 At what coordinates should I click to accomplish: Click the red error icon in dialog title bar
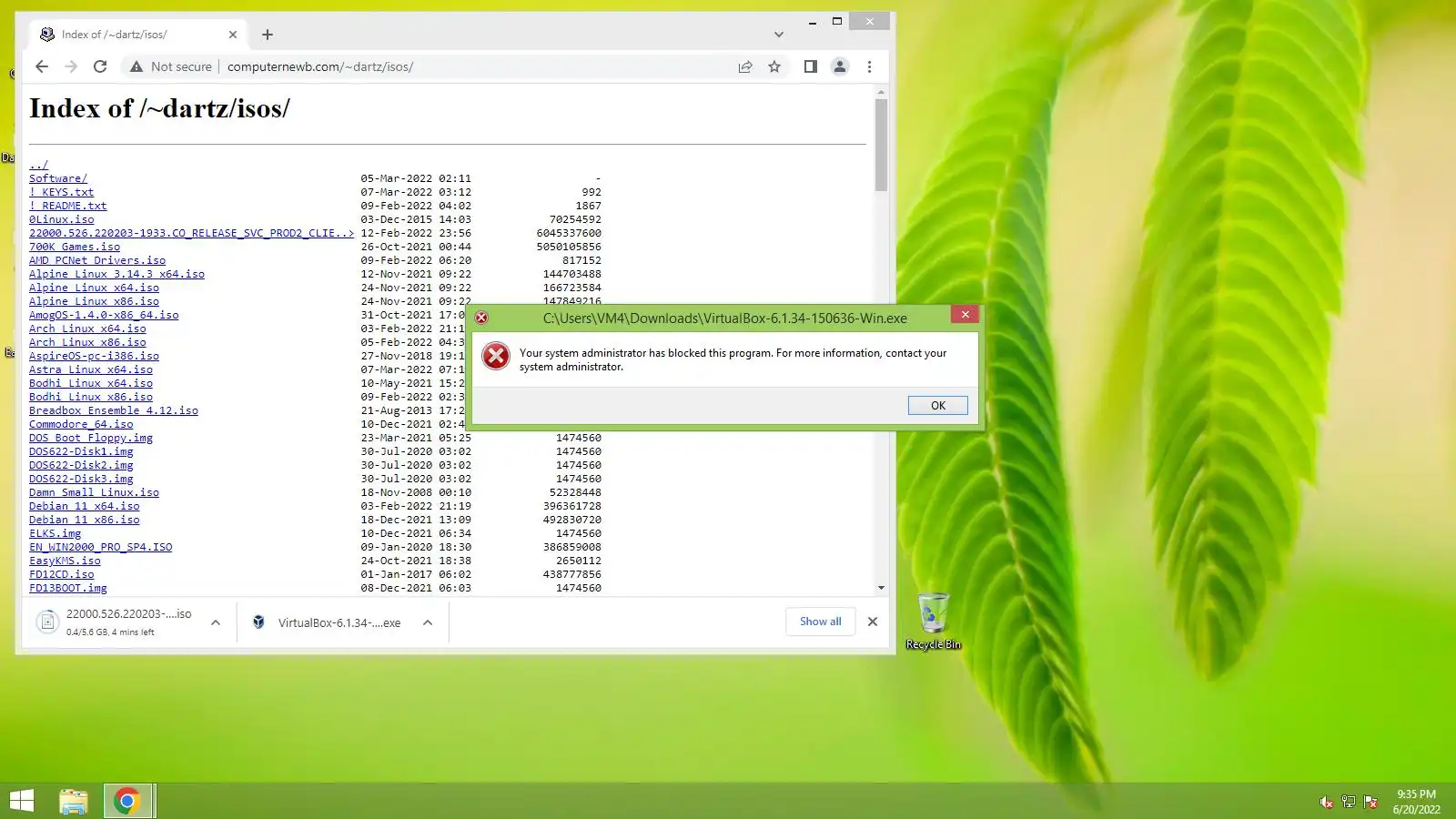click(481, 318)
